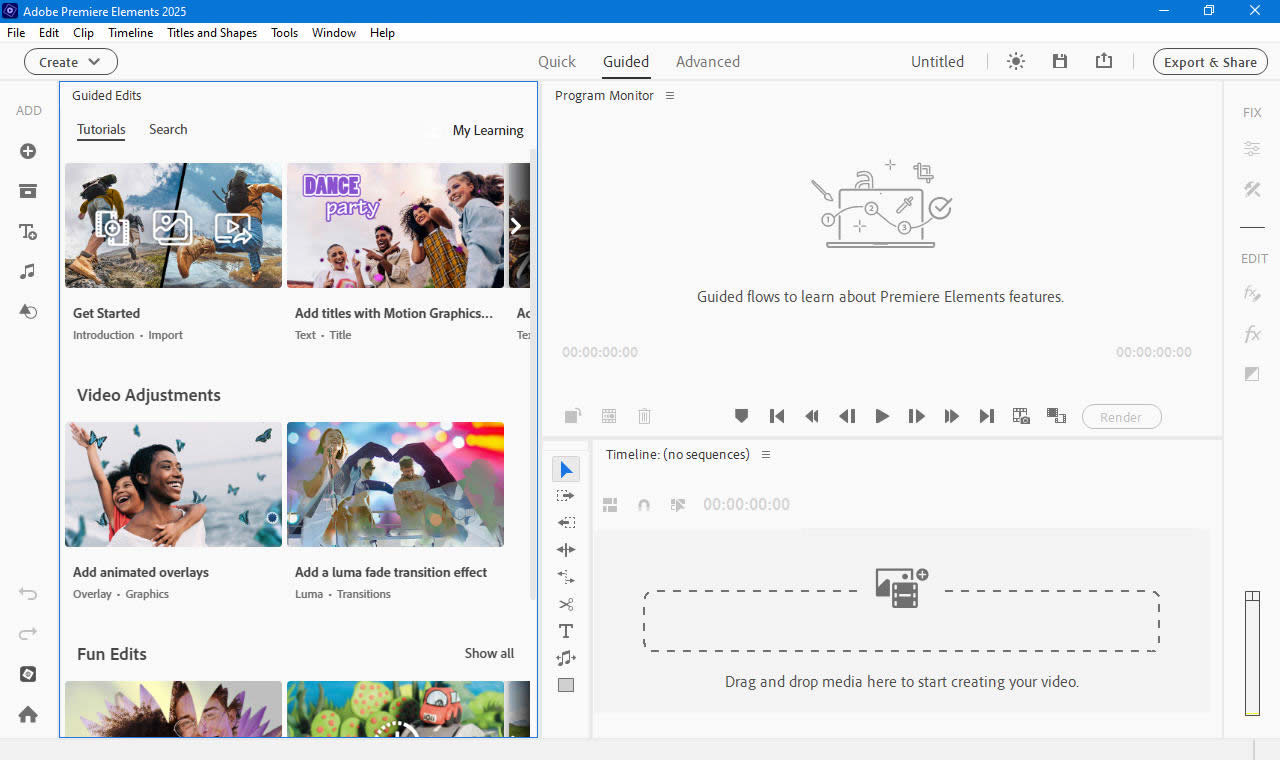Click the Export & Share button

tap(1210, 62)
